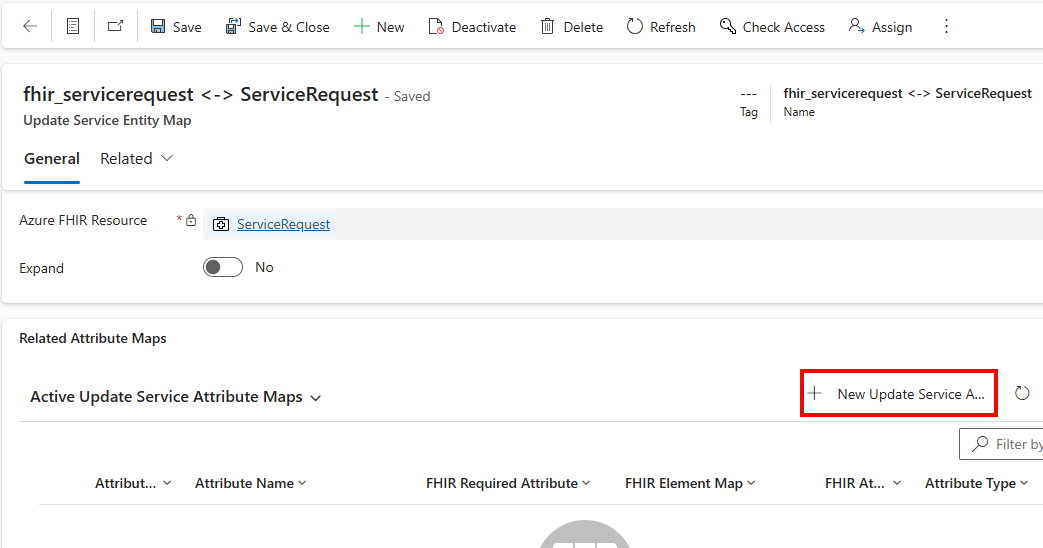Click Save & Close in toolbar

click(277, 27)
